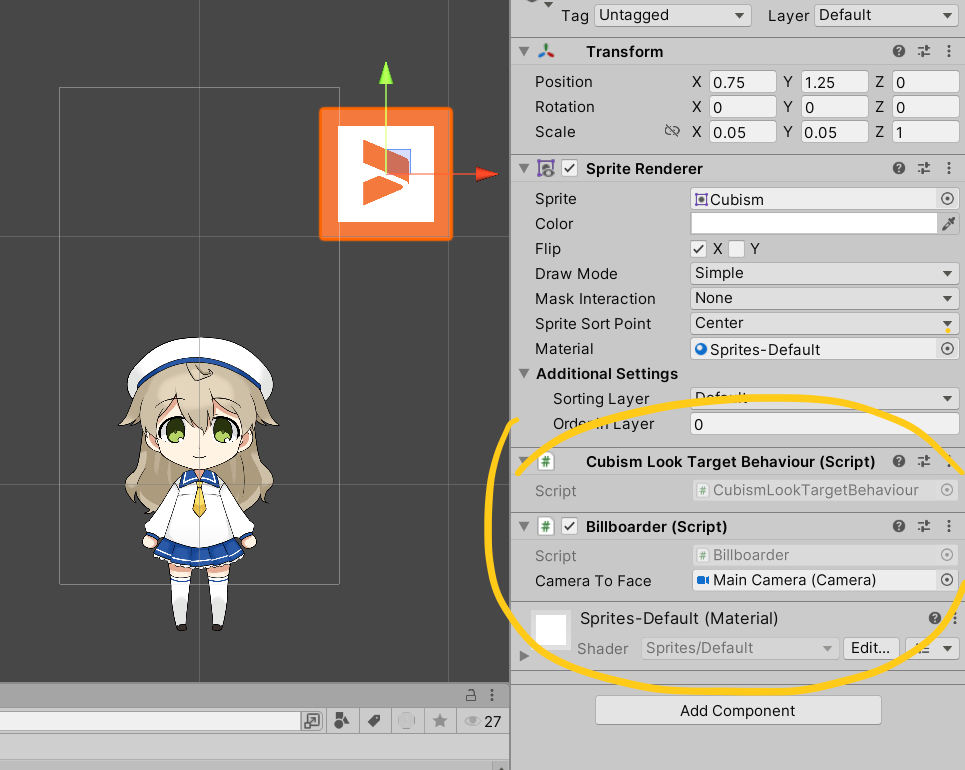Click the Add Component button
The width and height of the screenshot is (965, 770).
(x=738, y=710)
